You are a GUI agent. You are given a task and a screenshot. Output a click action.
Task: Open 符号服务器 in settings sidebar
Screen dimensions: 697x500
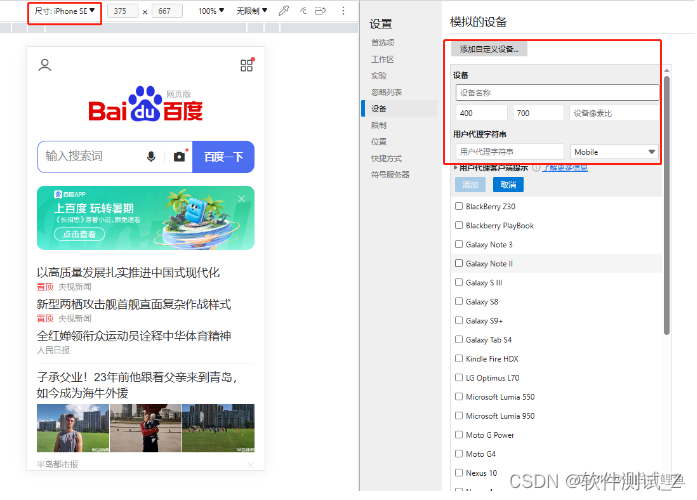point(390,175)
